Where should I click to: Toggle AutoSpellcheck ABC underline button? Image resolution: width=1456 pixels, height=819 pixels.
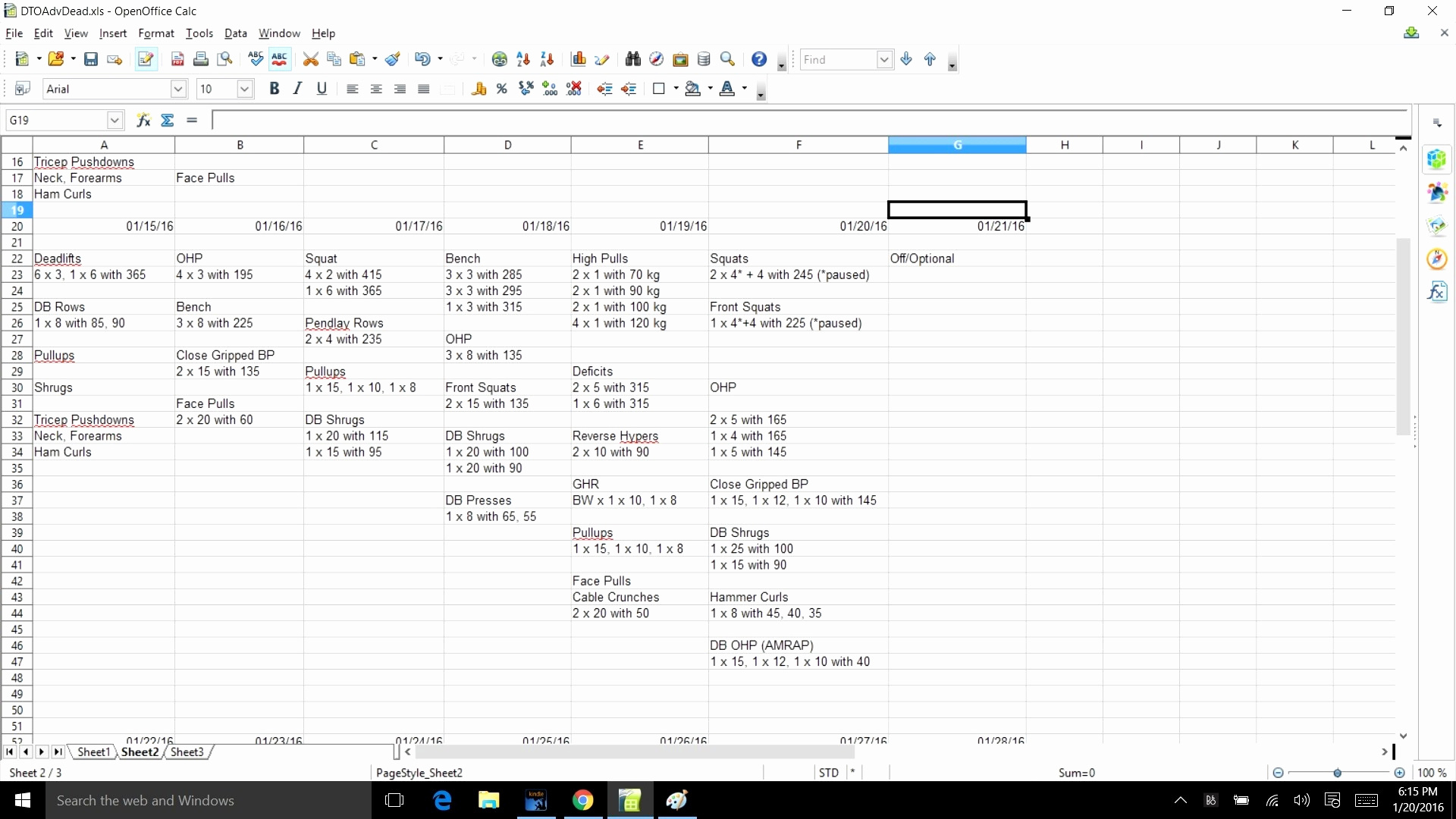(280, 59)
